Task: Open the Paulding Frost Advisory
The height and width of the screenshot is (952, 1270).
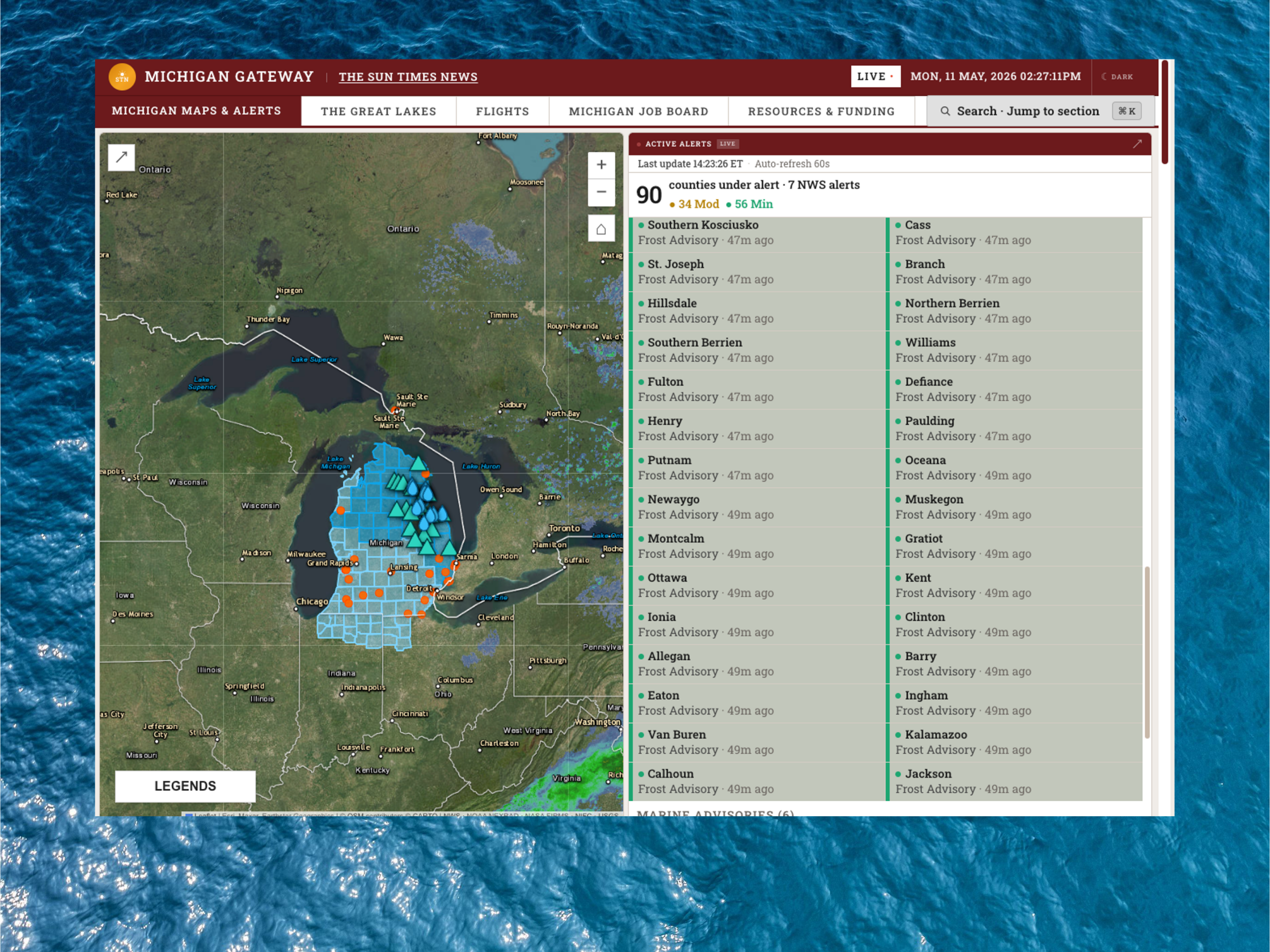Action: click(1015, 429)
